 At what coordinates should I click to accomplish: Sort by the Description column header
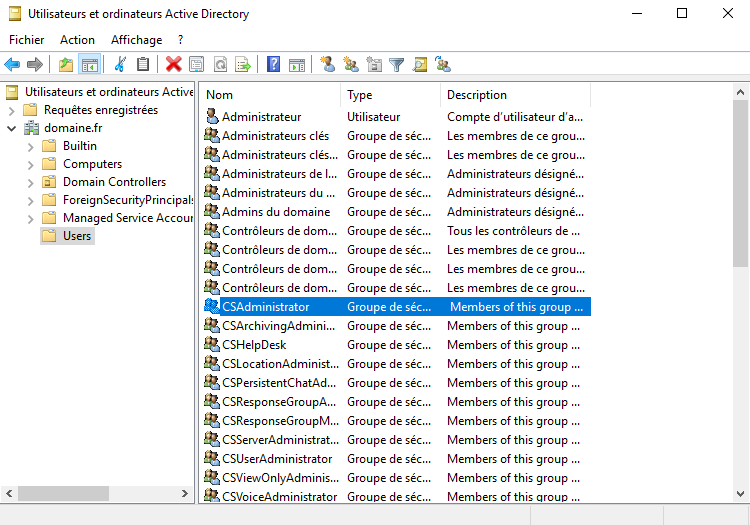point(515,95)
